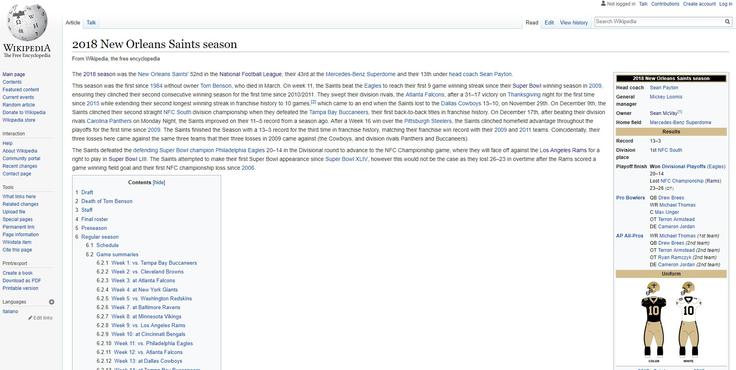Open the Create a book link
This screenshot has height=370, width=736.
click(17, 273)
